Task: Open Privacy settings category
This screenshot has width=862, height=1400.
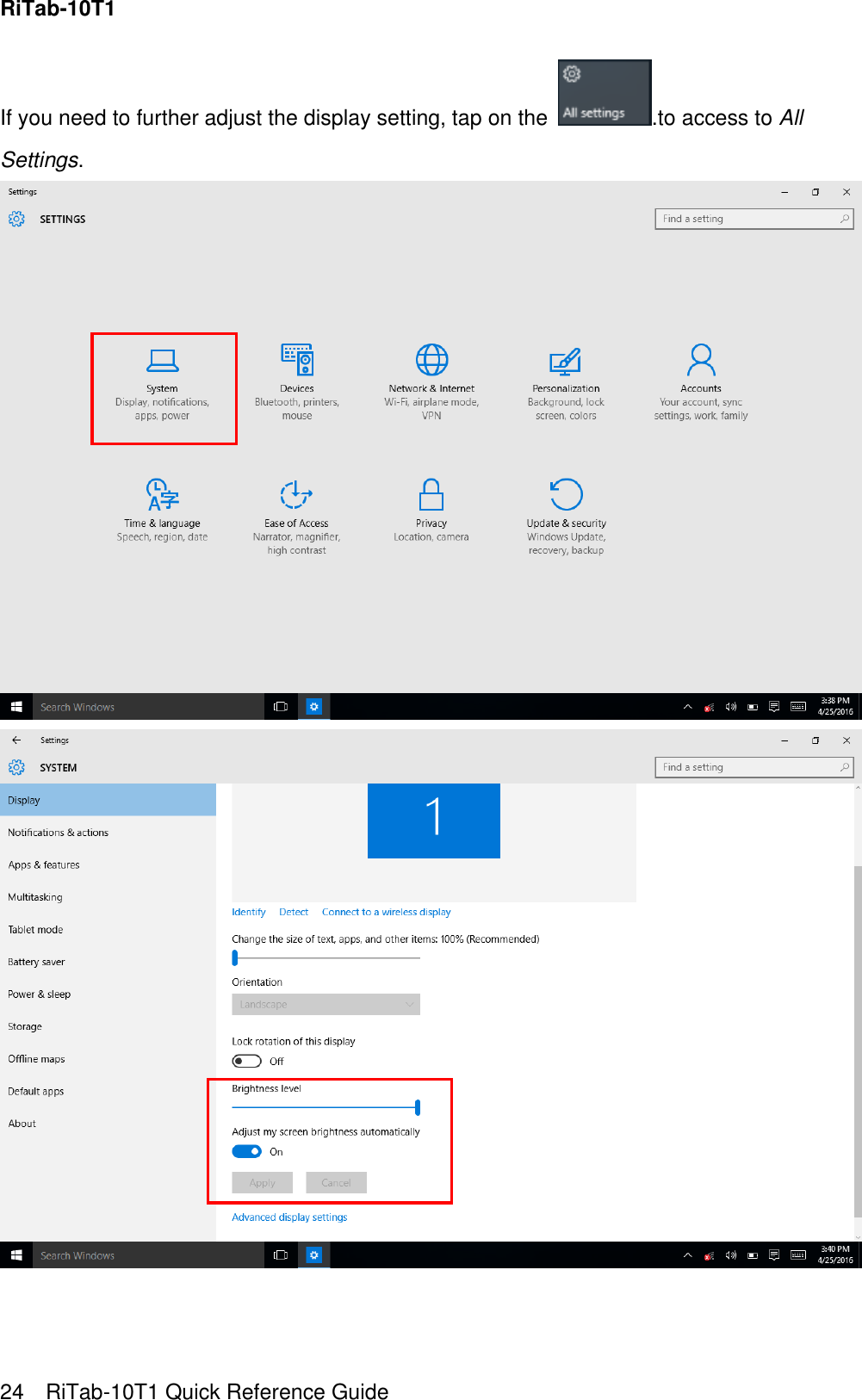Action: pos(431,511)
